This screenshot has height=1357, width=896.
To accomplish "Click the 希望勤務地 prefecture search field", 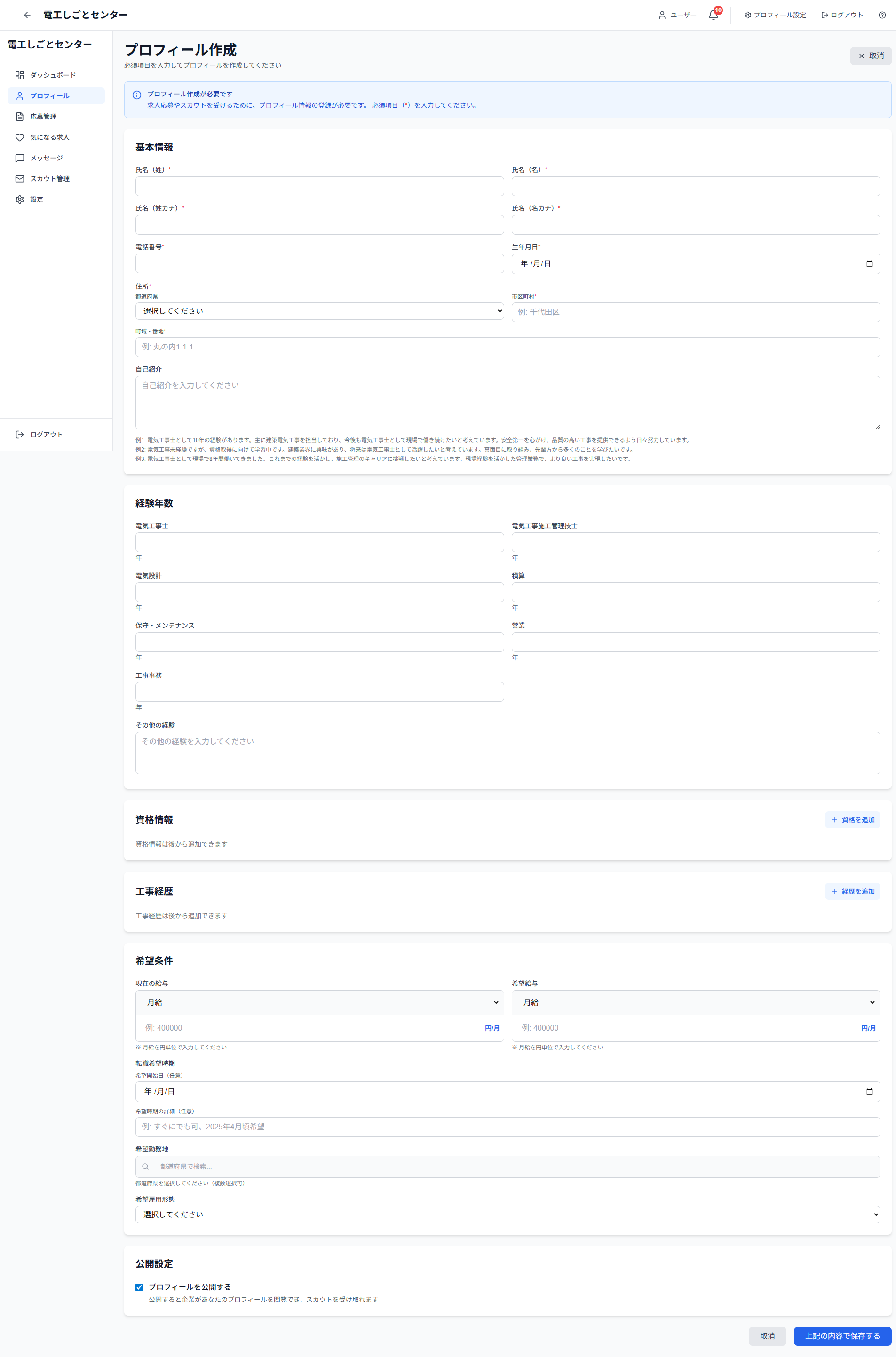I will [x=507, y=1166].
